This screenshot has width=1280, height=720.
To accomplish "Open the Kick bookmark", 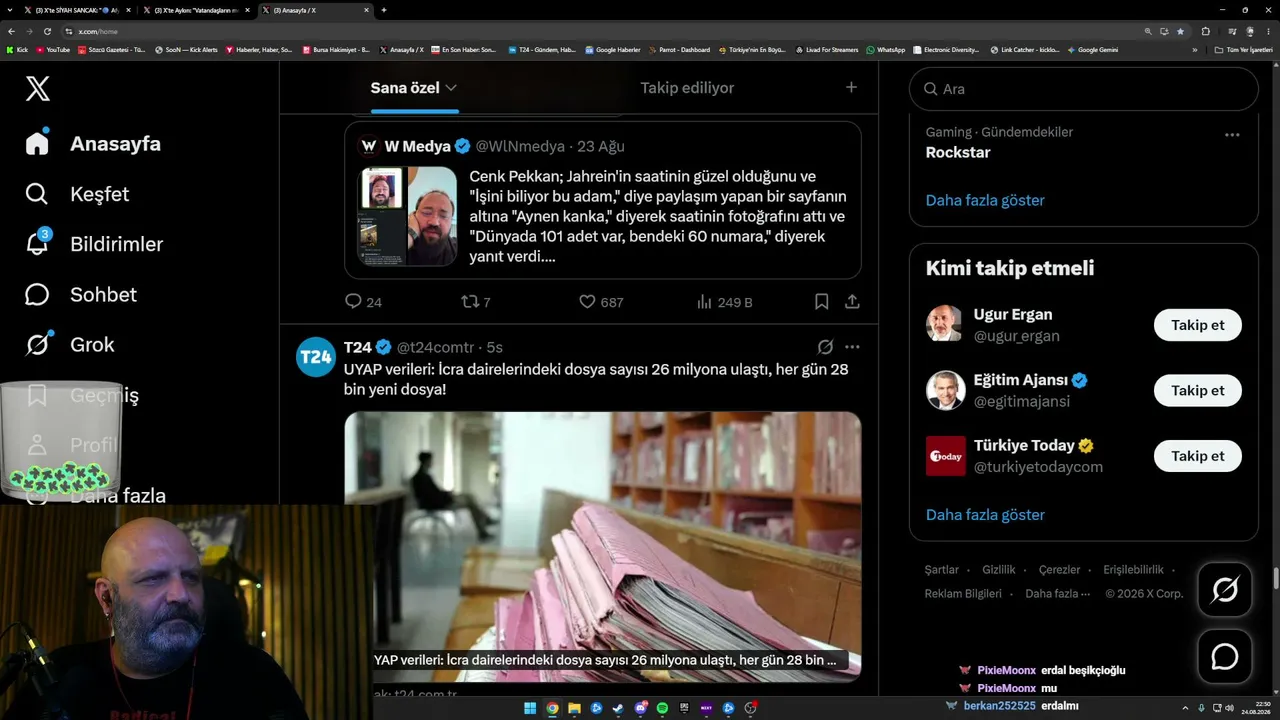I will pyautogui.click(x=17, y=50).
